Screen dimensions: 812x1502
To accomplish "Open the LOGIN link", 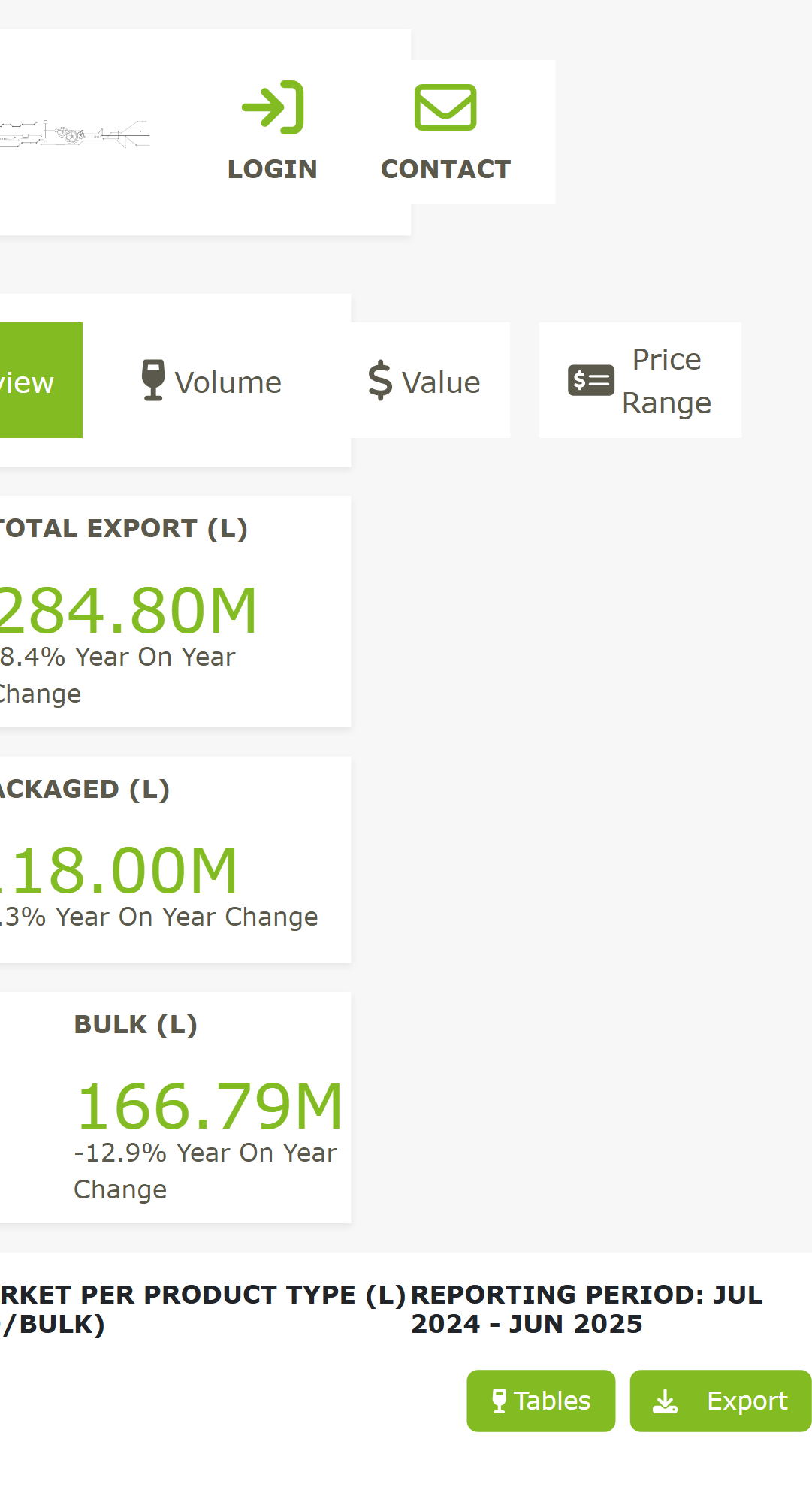I will pos(273,132).
